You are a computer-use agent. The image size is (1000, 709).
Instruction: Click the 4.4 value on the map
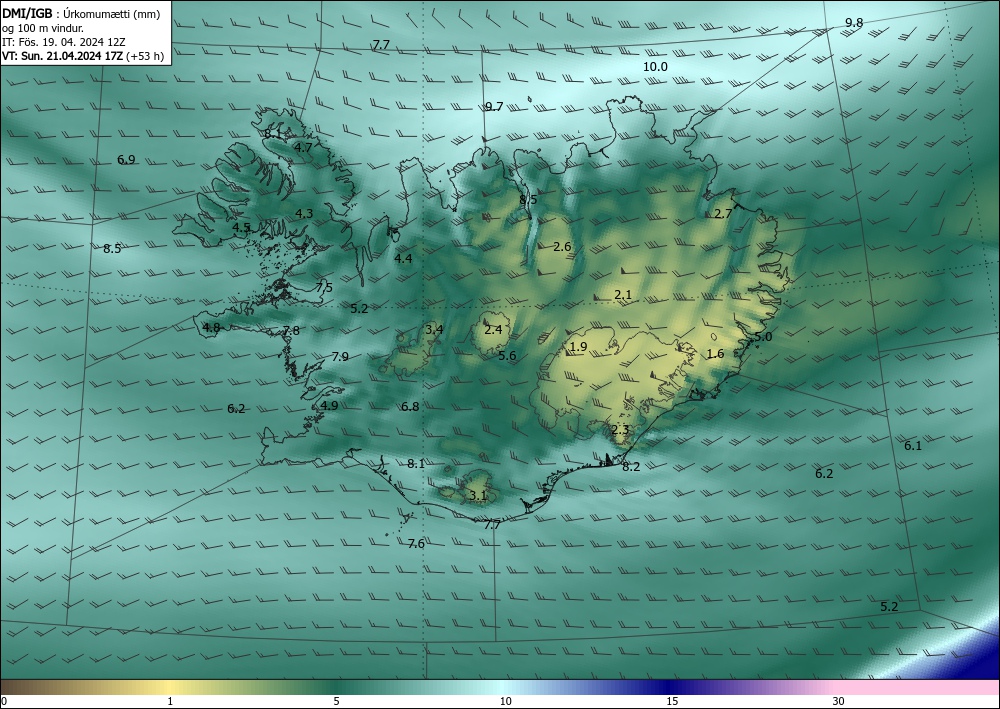[403, 258]
